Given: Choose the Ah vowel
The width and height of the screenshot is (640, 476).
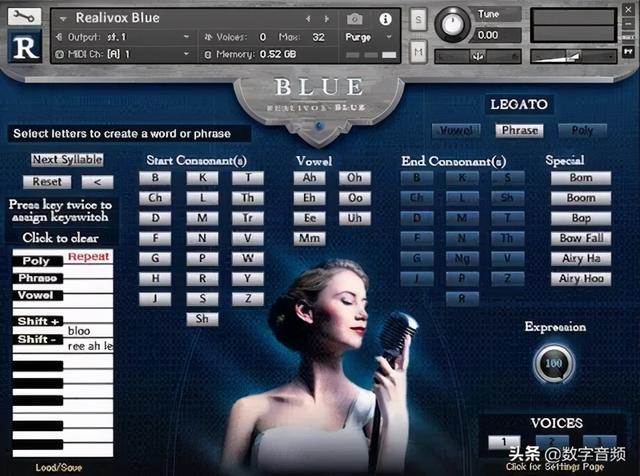Looking at the screenshot, I should click(x=309, y=178).
